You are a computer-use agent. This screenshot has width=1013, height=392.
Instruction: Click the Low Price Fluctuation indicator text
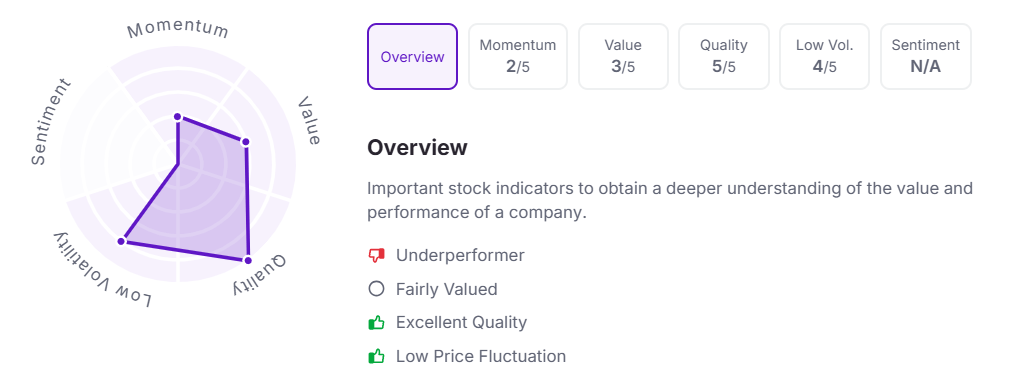[x=481, y=356]
